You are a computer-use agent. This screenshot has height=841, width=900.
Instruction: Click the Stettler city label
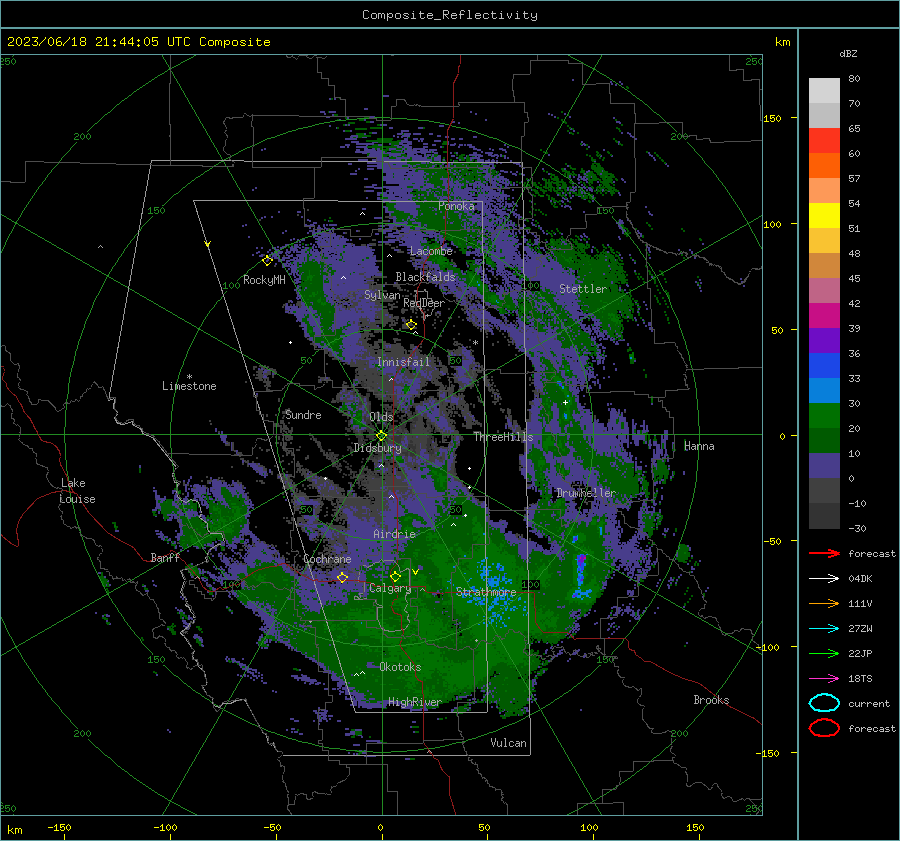583,289
